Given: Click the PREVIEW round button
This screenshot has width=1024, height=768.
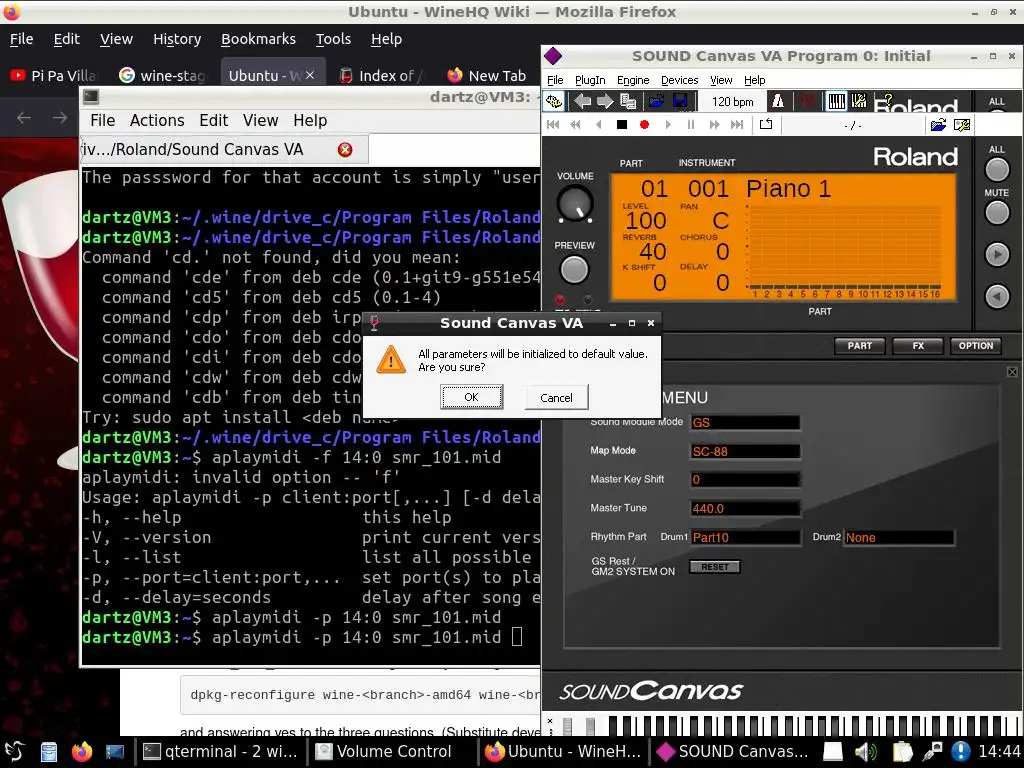Looking at the screenshot, I should (574, 270).
